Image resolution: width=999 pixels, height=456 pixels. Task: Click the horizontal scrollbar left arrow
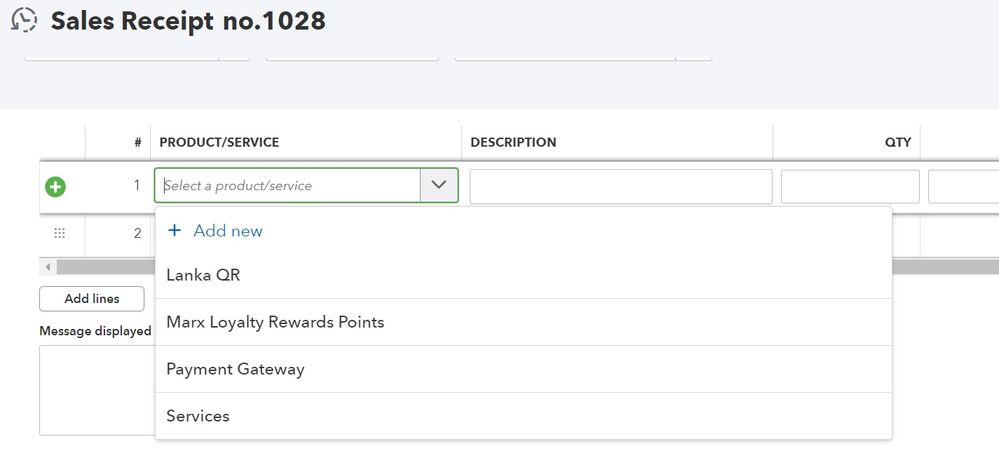[x=48, y=267]
